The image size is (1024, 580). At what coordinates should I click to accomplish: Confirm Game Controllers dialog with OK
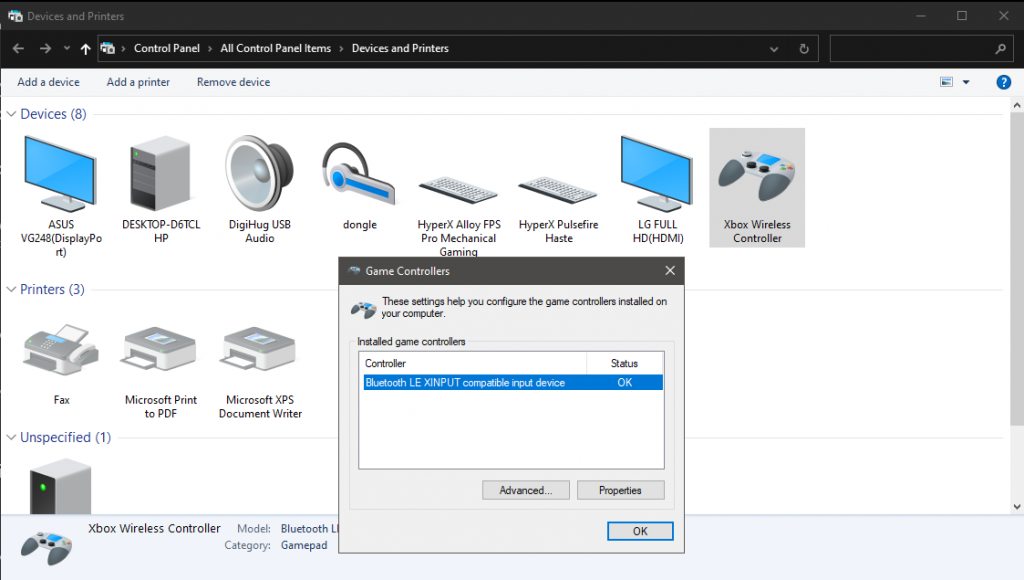point(640,531)
